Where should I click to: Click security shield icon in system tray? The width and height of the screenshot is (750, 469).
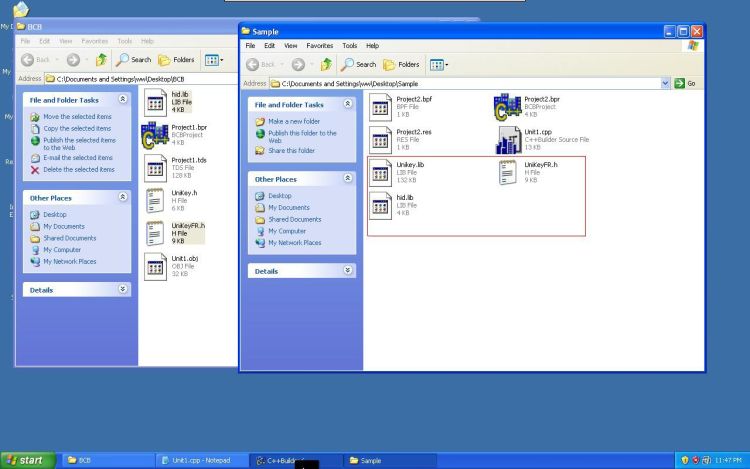684,460
